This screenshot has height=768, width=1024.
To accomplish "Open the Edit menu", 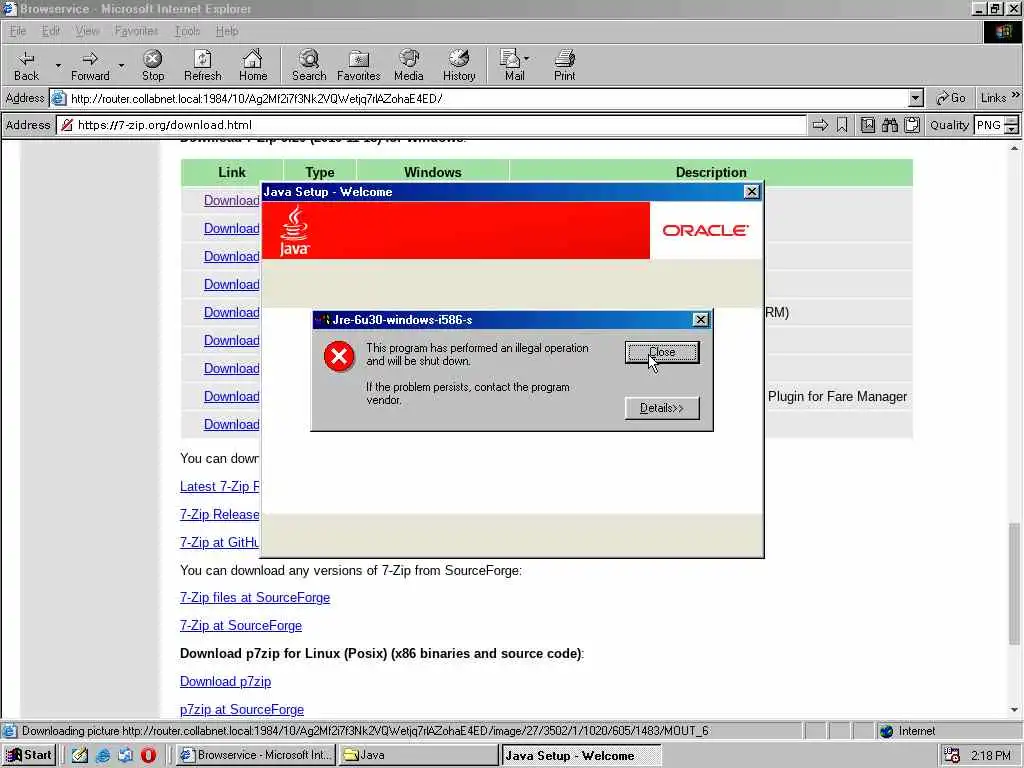I will (51, 31).
